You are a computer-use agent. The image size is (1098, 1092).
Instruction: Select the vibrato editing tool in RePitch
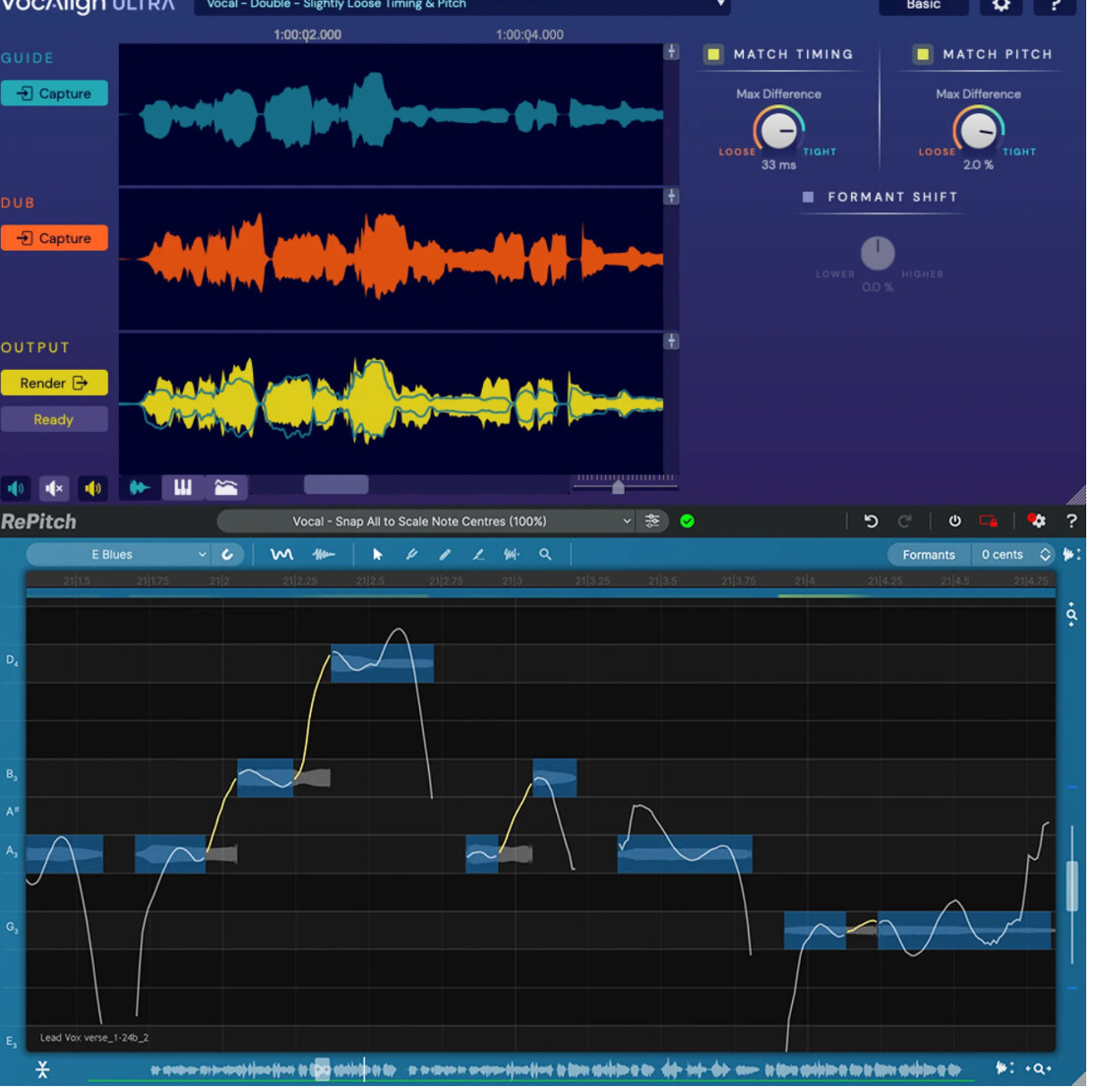[x=512, y=554]
